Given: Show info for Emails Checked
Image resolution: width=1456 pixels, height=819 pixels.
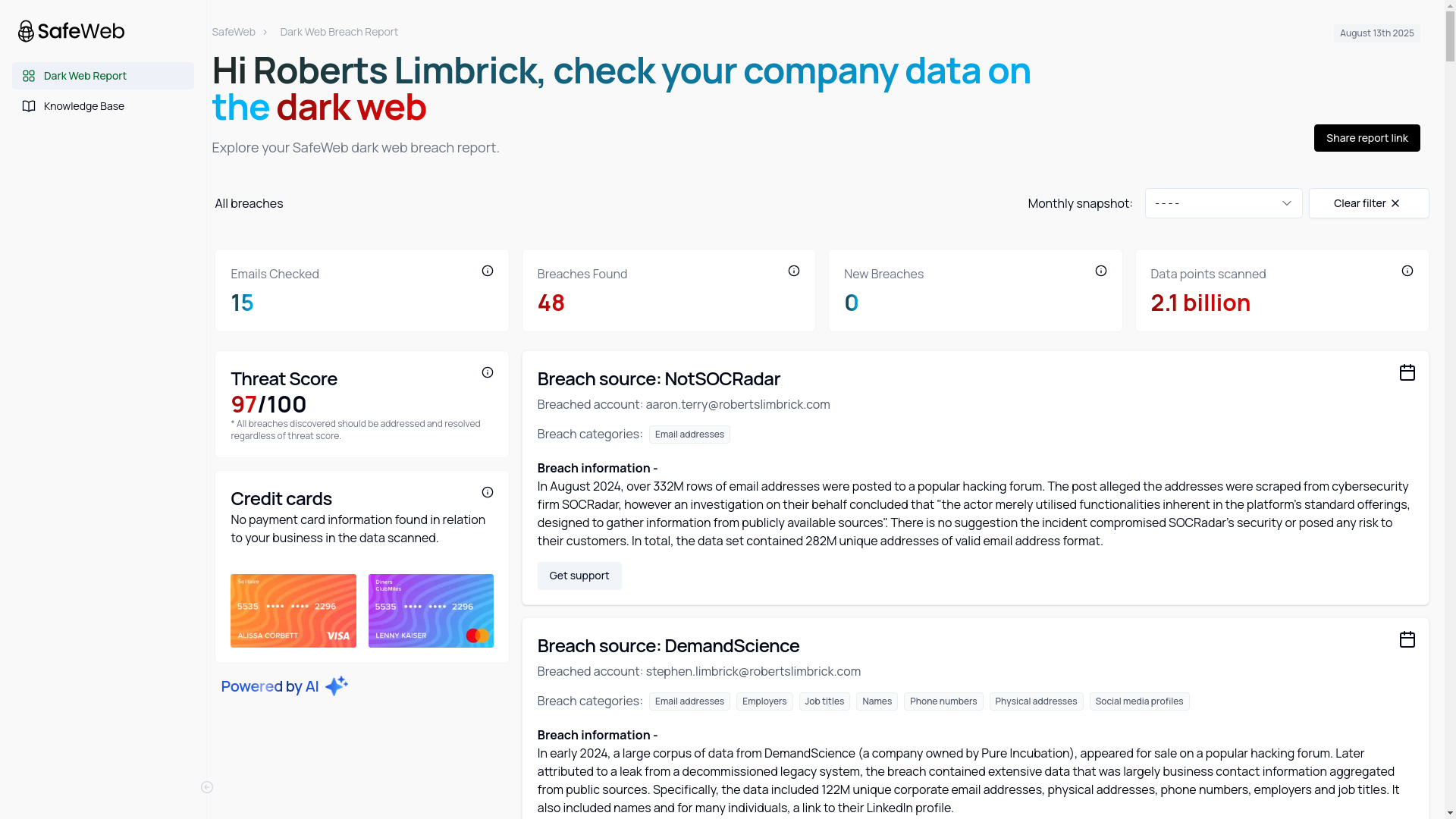Looking at the screenshot, I should click(488, 271).
